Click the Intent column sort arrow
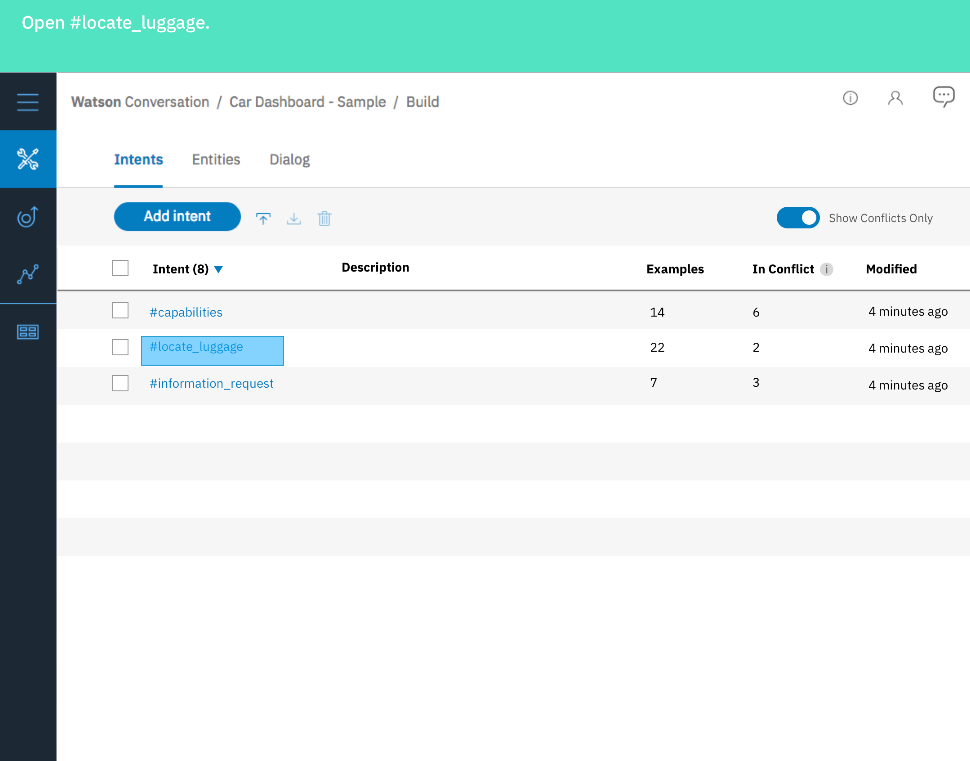Image resolution: width=970 pixels, height=761 pixels. coord(218,269)
